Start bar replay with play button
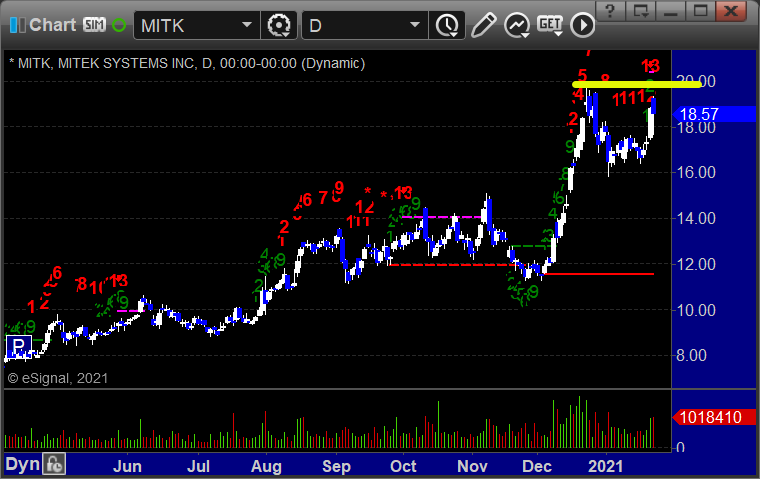Screen dimensions: 760x479 (x=582, y=25)
